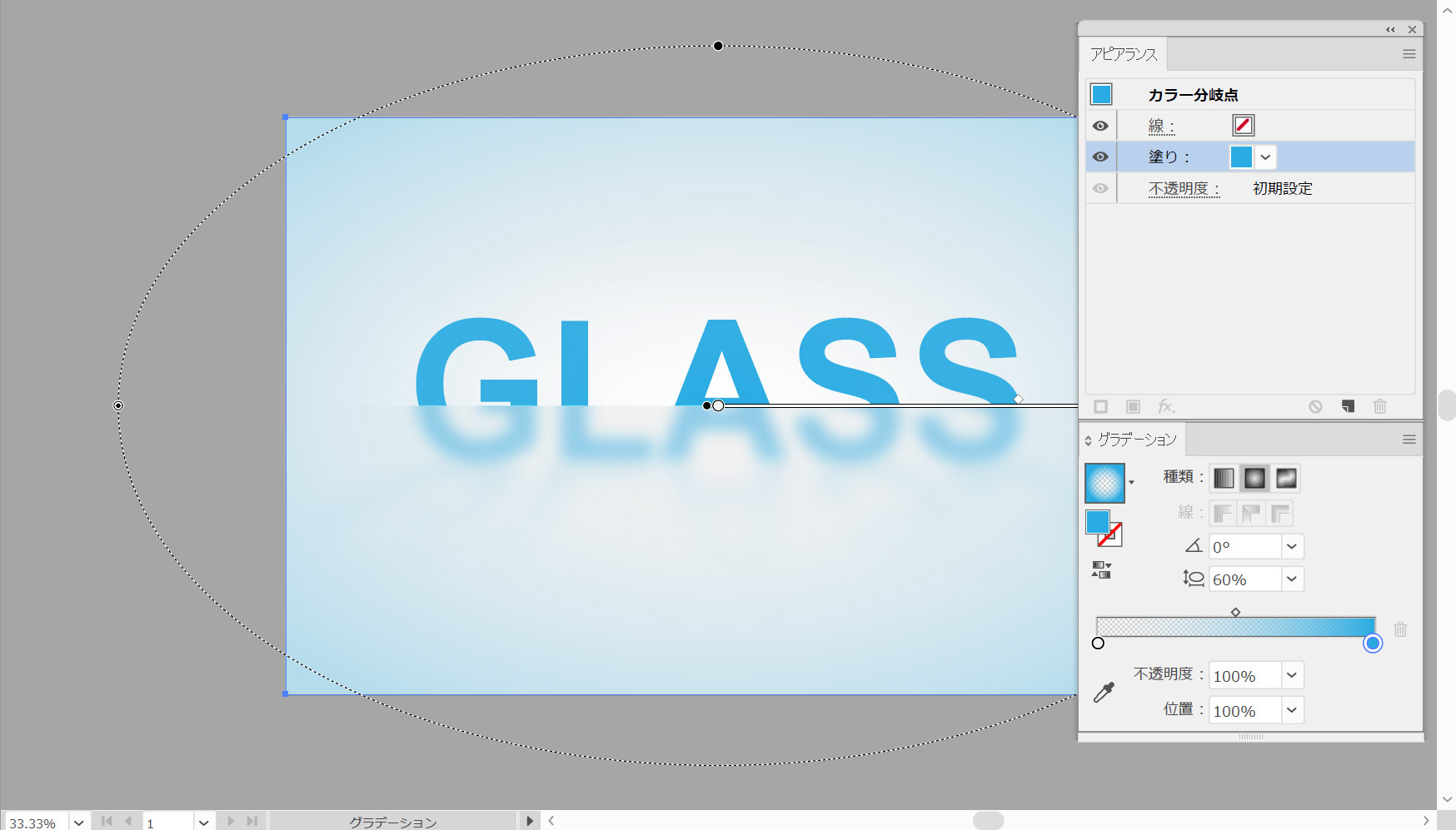
Task: Pick the eyedropper in Gradient panel
Action: [1104, 692]
